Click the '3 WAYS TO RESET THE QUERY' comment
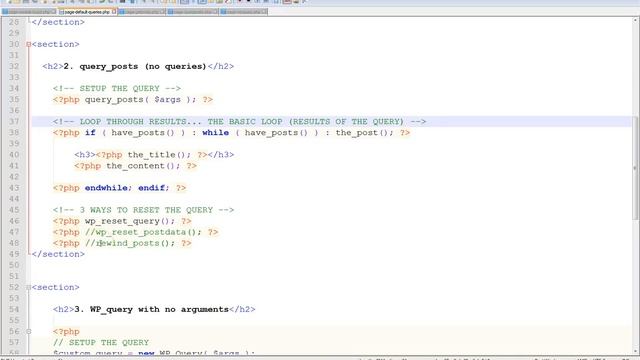The image size is (640, 360). tap(143, 210)
